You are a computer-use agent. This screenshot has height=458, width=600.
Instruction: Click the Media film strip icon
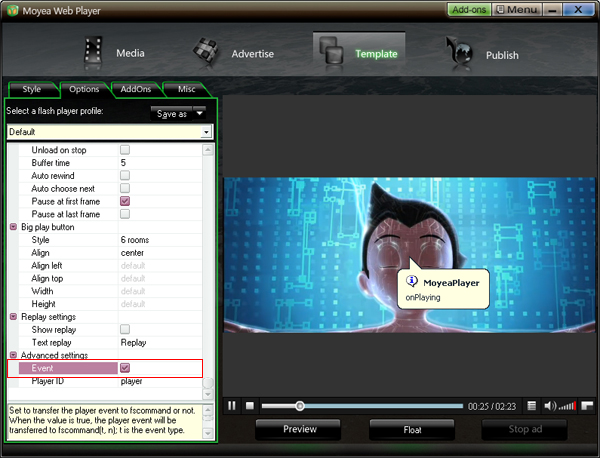coord(93,51)
